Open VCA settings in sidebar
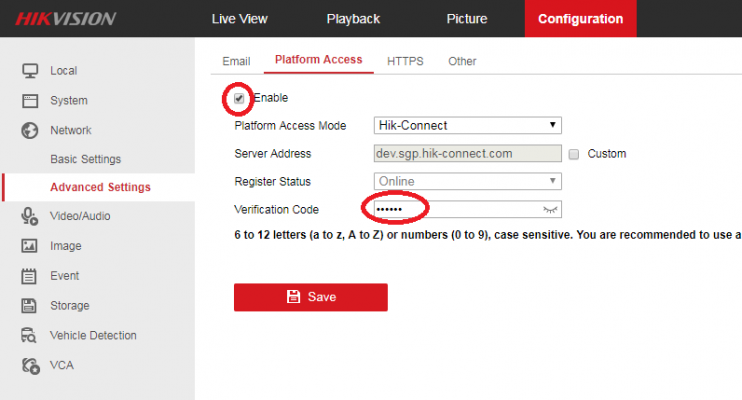The height and width of the screenshot is (400, 742). [x=62, y=365]
